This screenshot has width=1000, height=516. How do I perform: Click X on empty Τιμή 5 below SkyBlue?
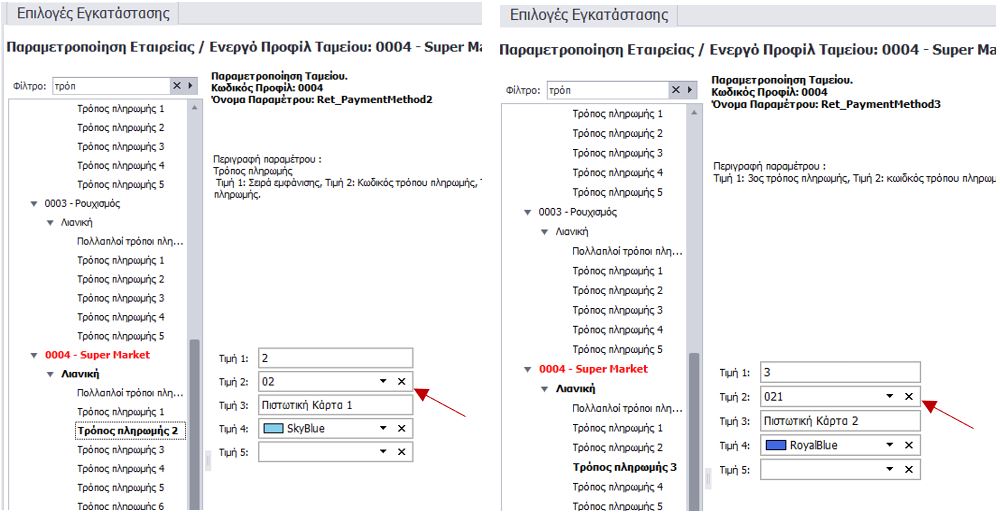(401, 452)
